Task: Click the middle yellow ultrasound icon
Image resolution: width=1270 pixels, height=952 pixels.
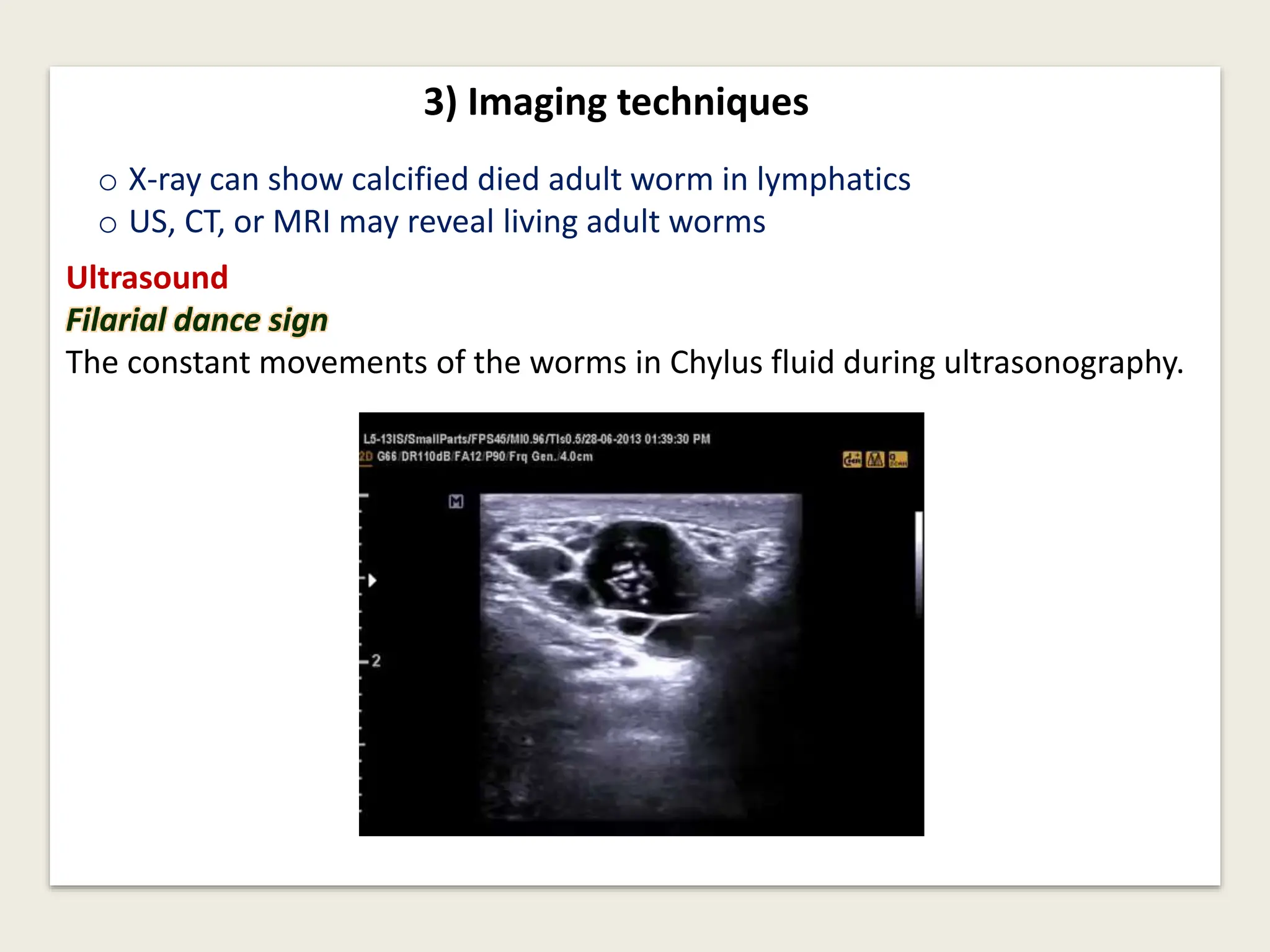Action: click(x=875, y=459)
